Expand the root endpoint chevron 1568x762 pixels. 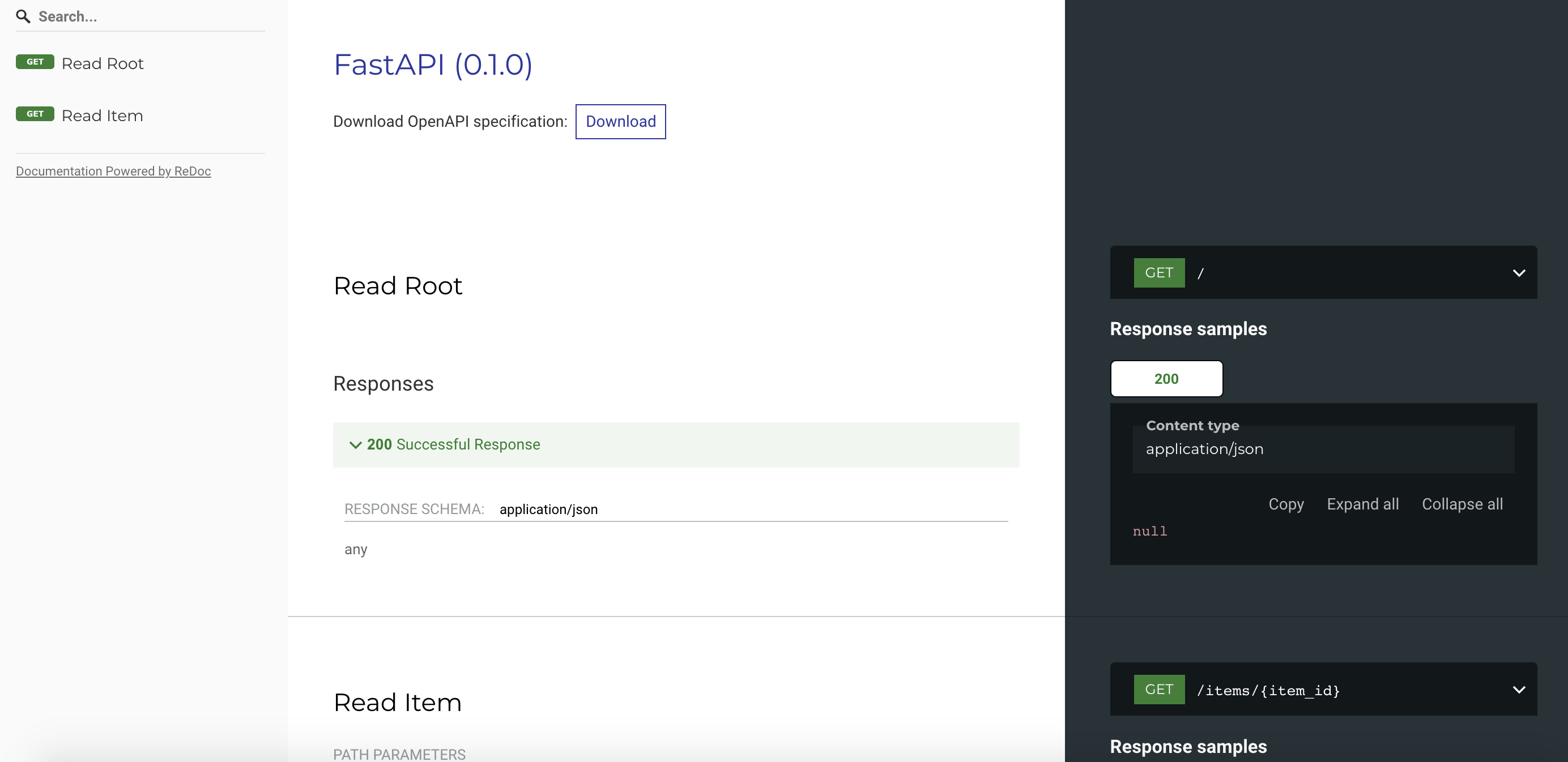pyautogui.click(x=1518, y=273)
